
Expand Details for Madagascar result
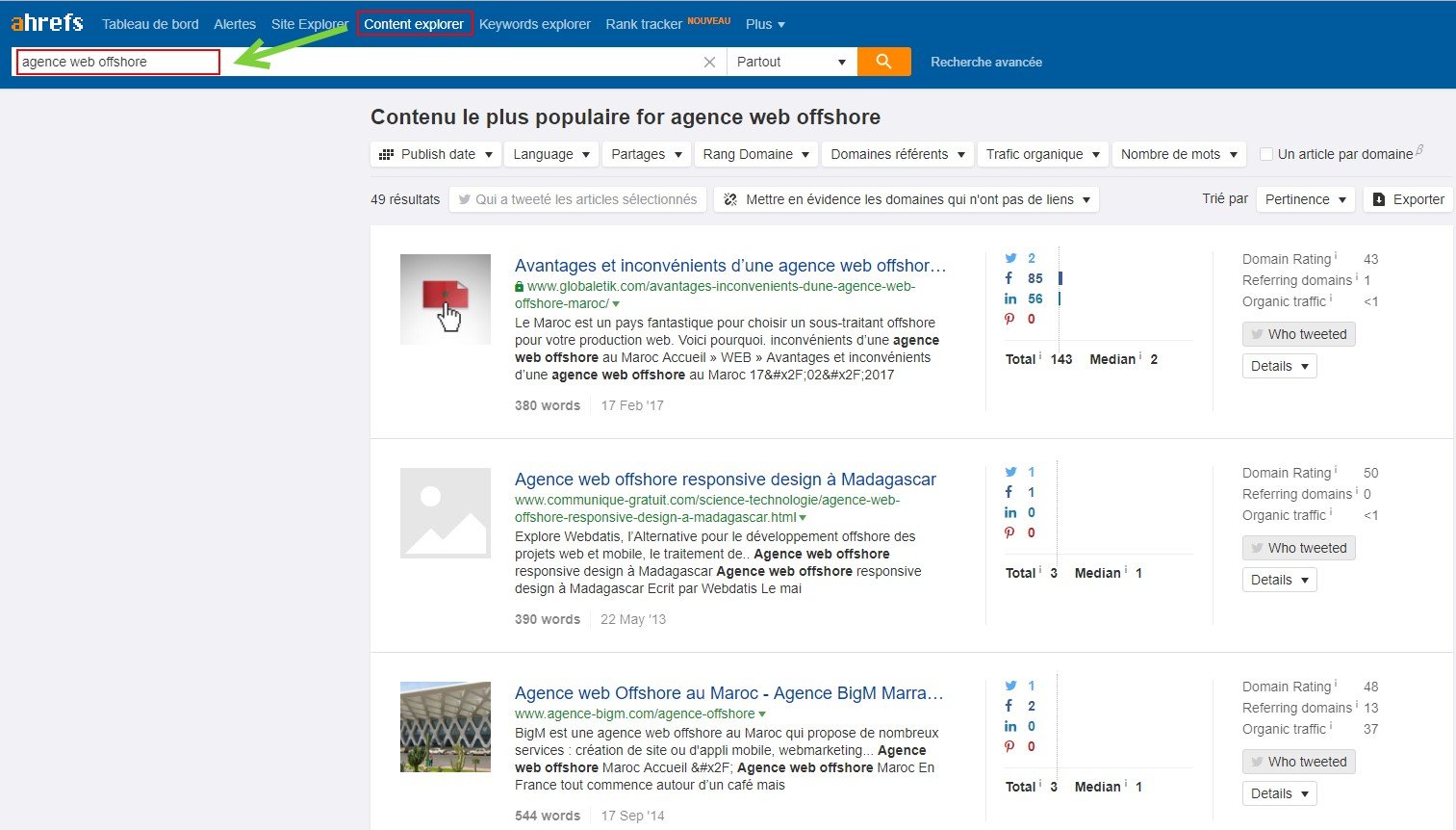click(x=1279, y=580)
